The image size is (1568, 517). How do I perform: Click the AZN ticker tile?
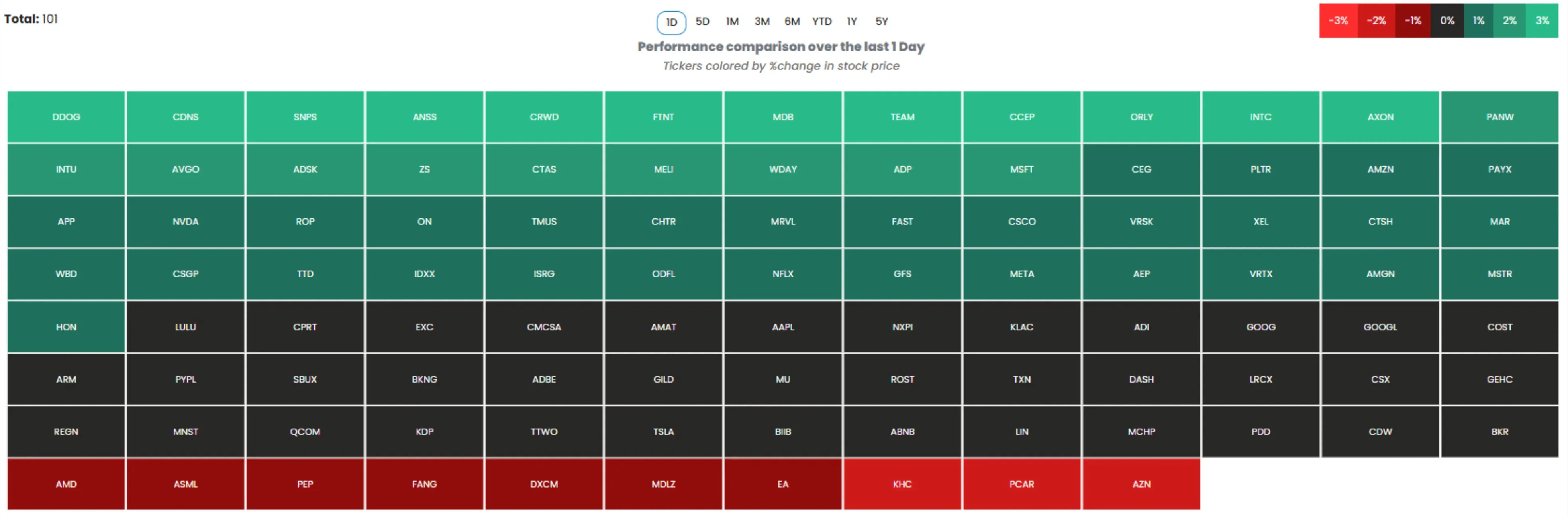1141,484
